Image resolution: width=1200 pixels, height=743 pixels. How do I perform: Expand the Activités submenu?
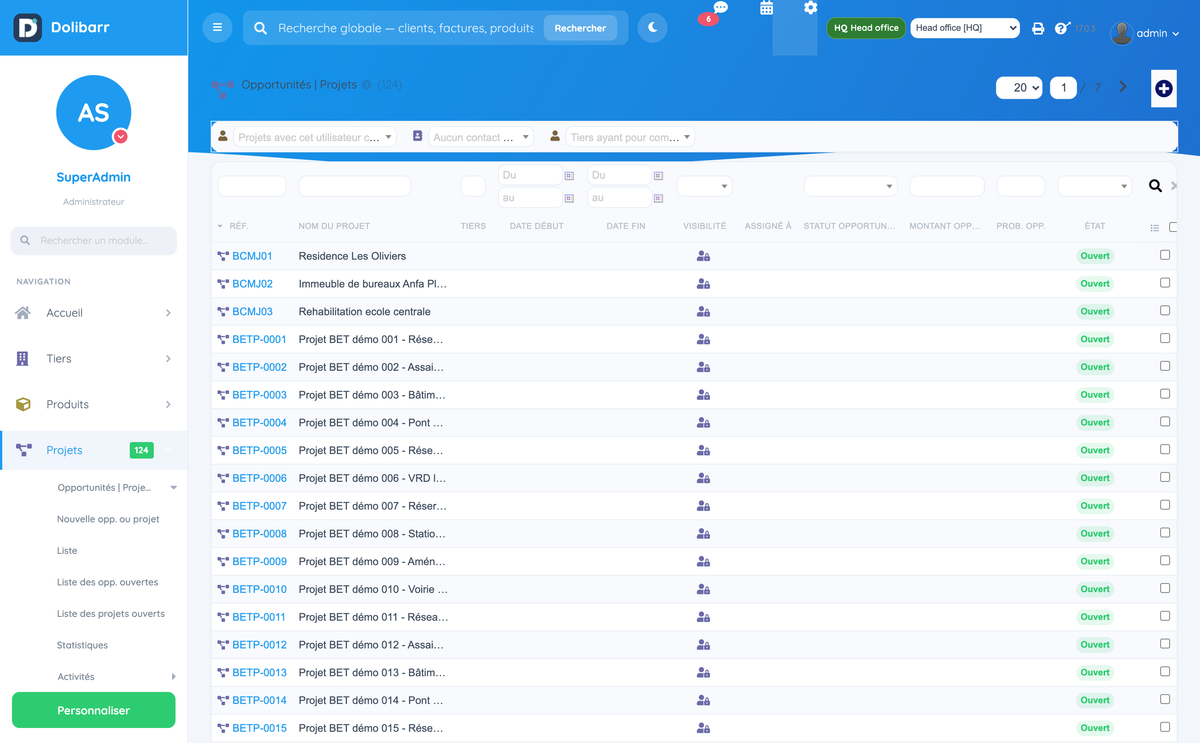click(x=173, y=677)
